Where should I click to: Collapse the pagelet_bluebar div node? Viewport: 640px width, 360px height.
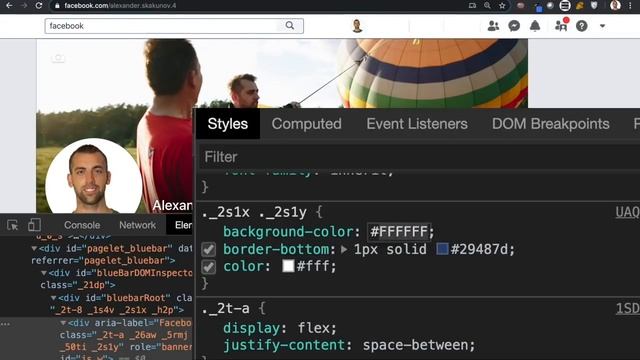click(x=34, y=248)
